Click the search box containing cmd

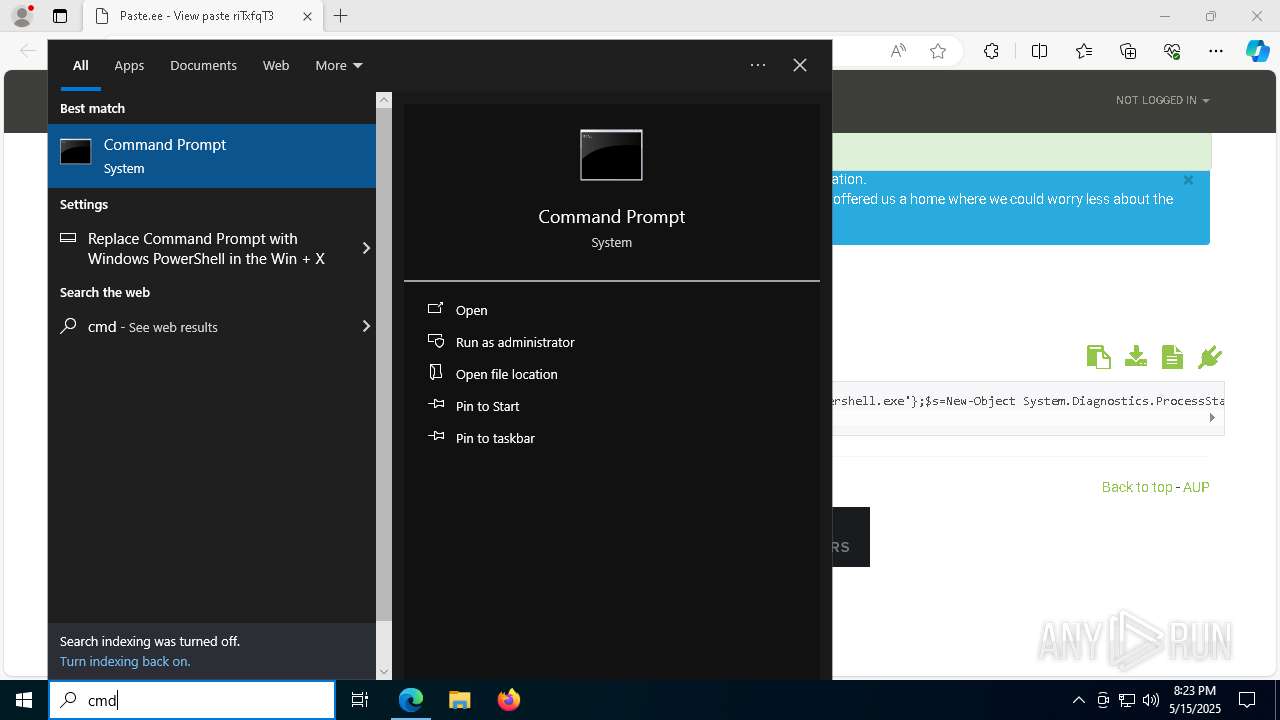192,700
